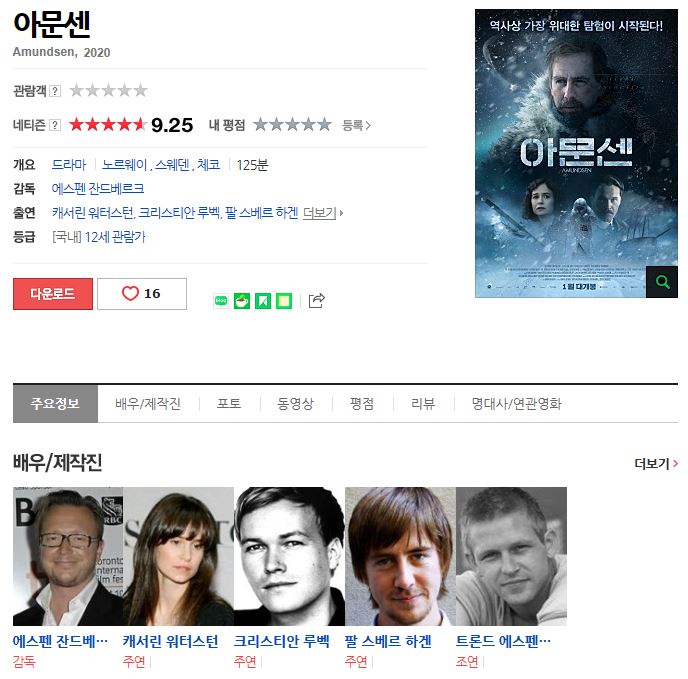The height and width of the screenshot is (679, 688).
Task: Open the 동영상 tab
Action: 295,403
